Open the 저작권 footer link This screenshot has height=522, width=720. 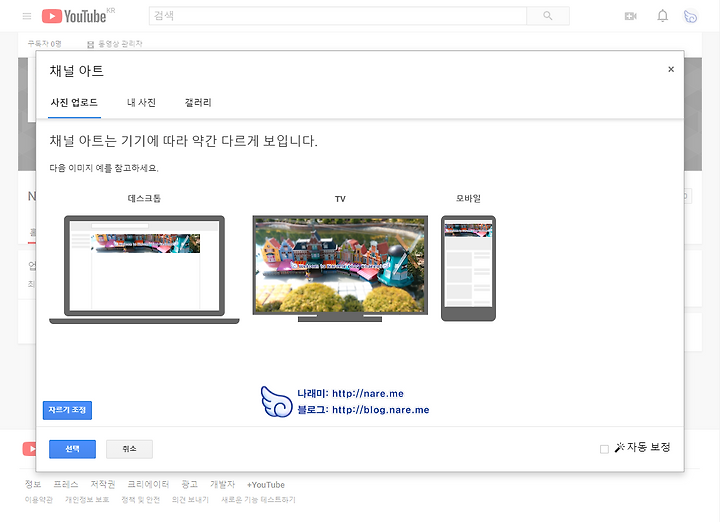click(103, 484)
